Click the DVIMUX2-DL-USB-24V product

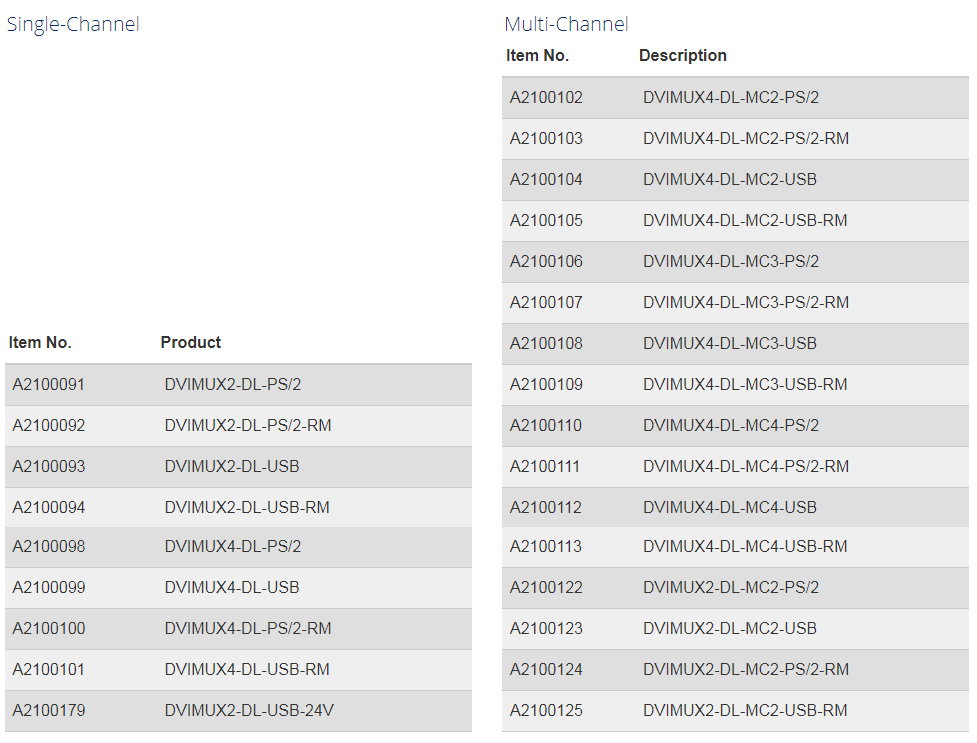click(x=249, y=711)
